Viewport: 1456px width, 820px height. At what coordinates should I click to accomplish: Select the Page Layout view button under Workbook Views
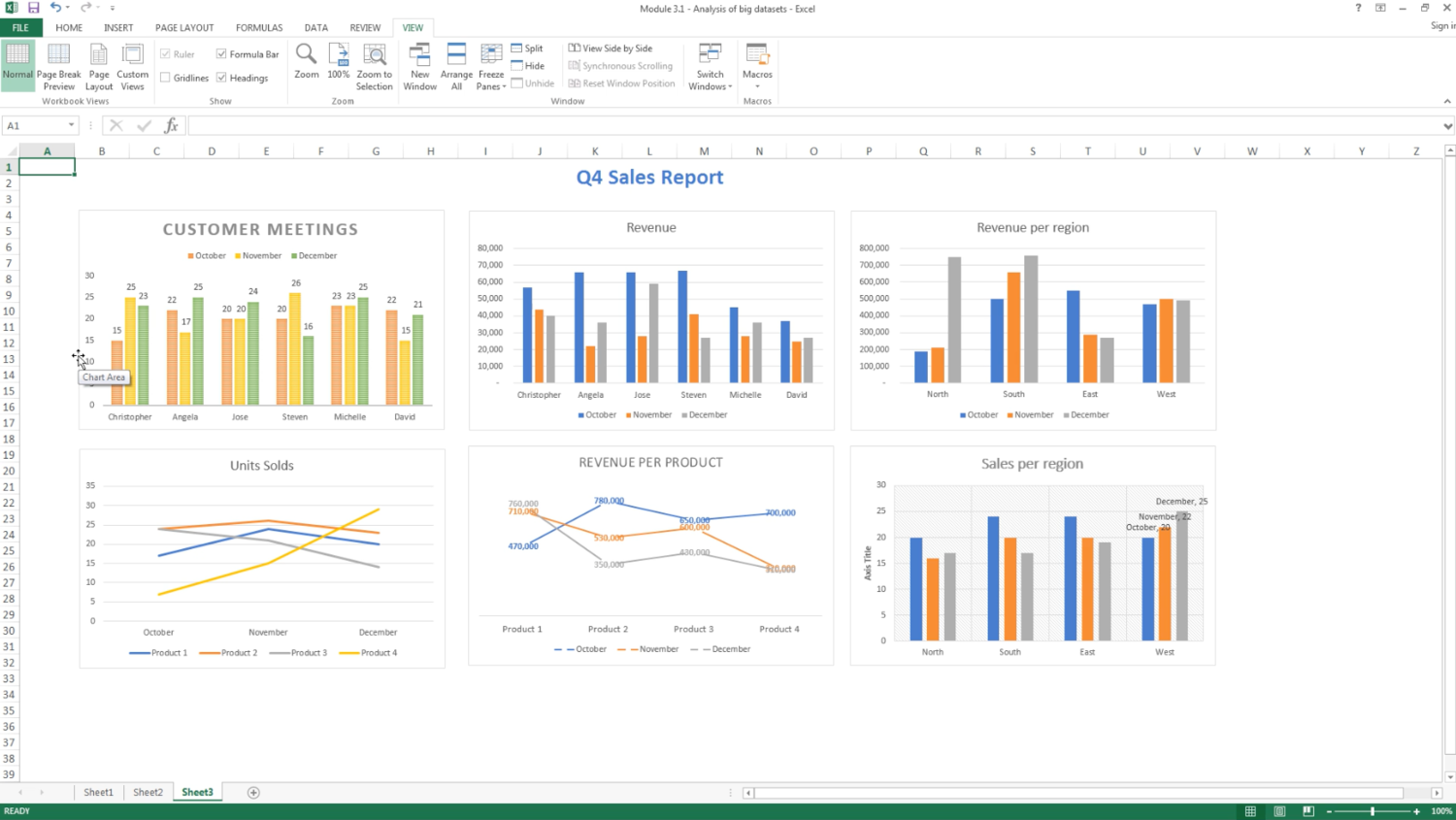(x=99, y=66)
